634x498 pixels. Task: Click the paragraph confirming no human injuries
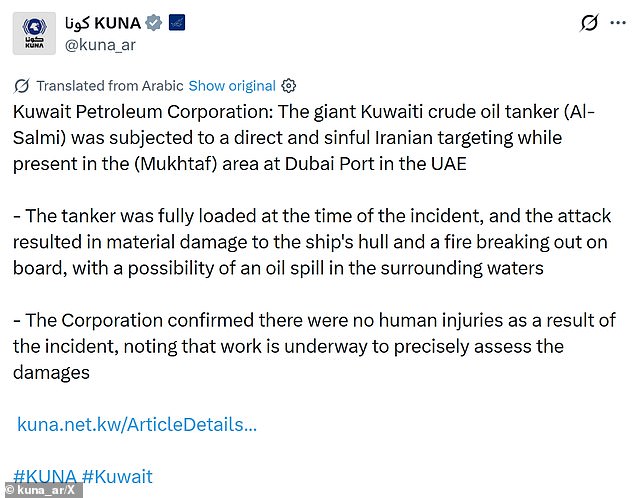tap(310, 346)
